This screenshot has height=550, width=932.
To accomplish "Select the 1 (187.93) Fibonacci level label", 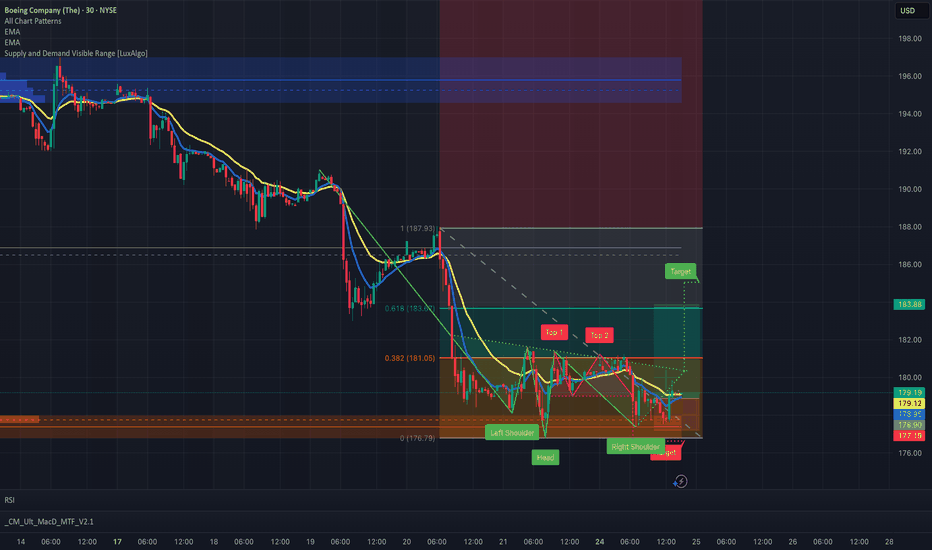I will pos(416,228).
